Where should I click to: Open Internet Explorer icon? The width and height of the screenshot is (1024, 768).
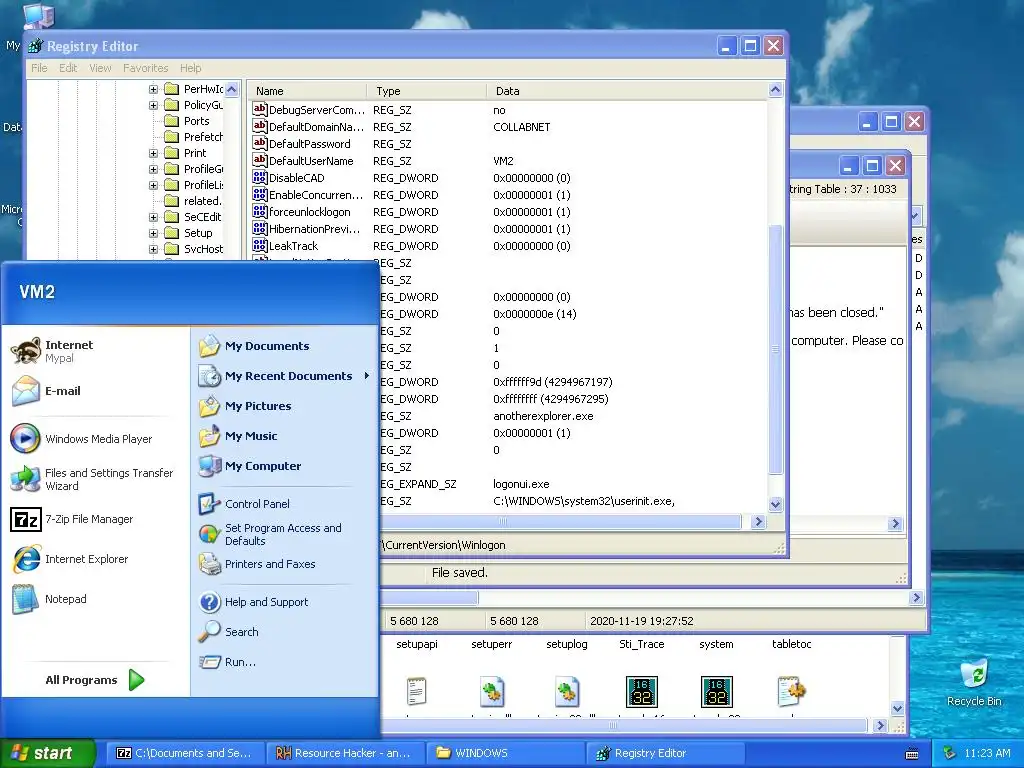click(x=26, y=559)
